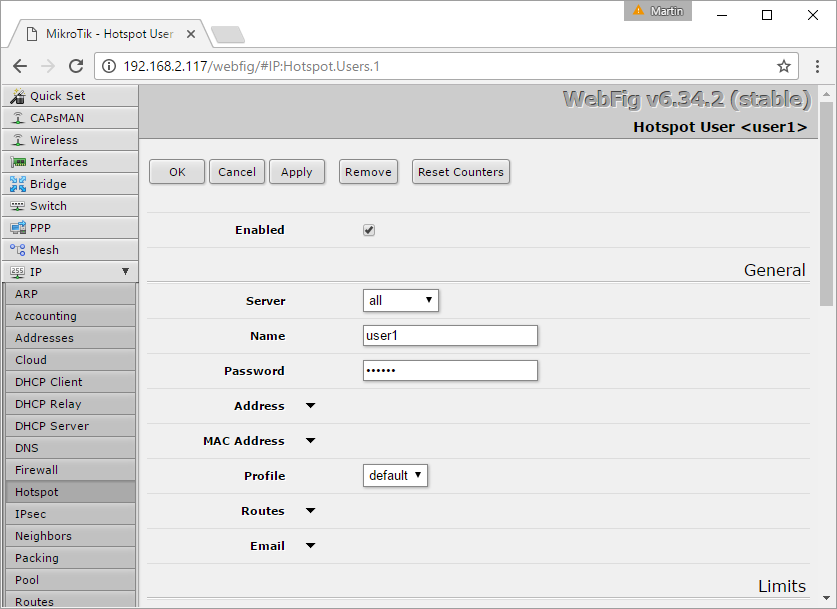837x609 pixels.
Task: Click the CAPsMAN antenna icon
Action: pos(18,118)
